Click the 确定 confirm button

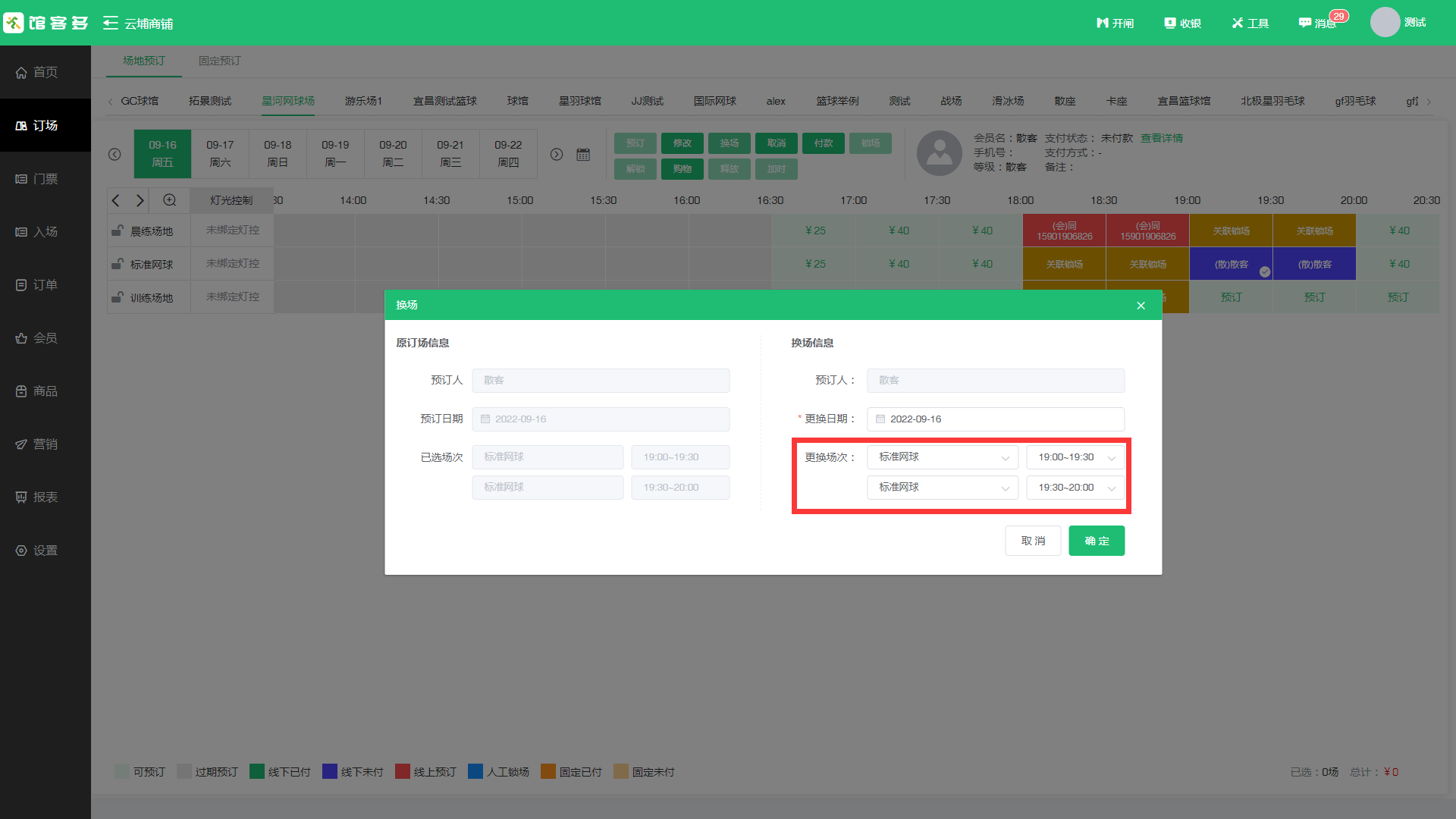[x=1097, y=541]
